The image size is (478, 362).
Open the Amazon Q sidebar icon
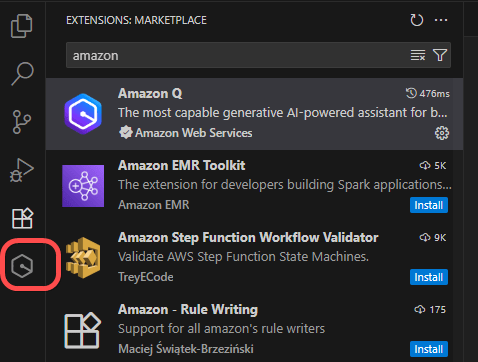point(22,266)
